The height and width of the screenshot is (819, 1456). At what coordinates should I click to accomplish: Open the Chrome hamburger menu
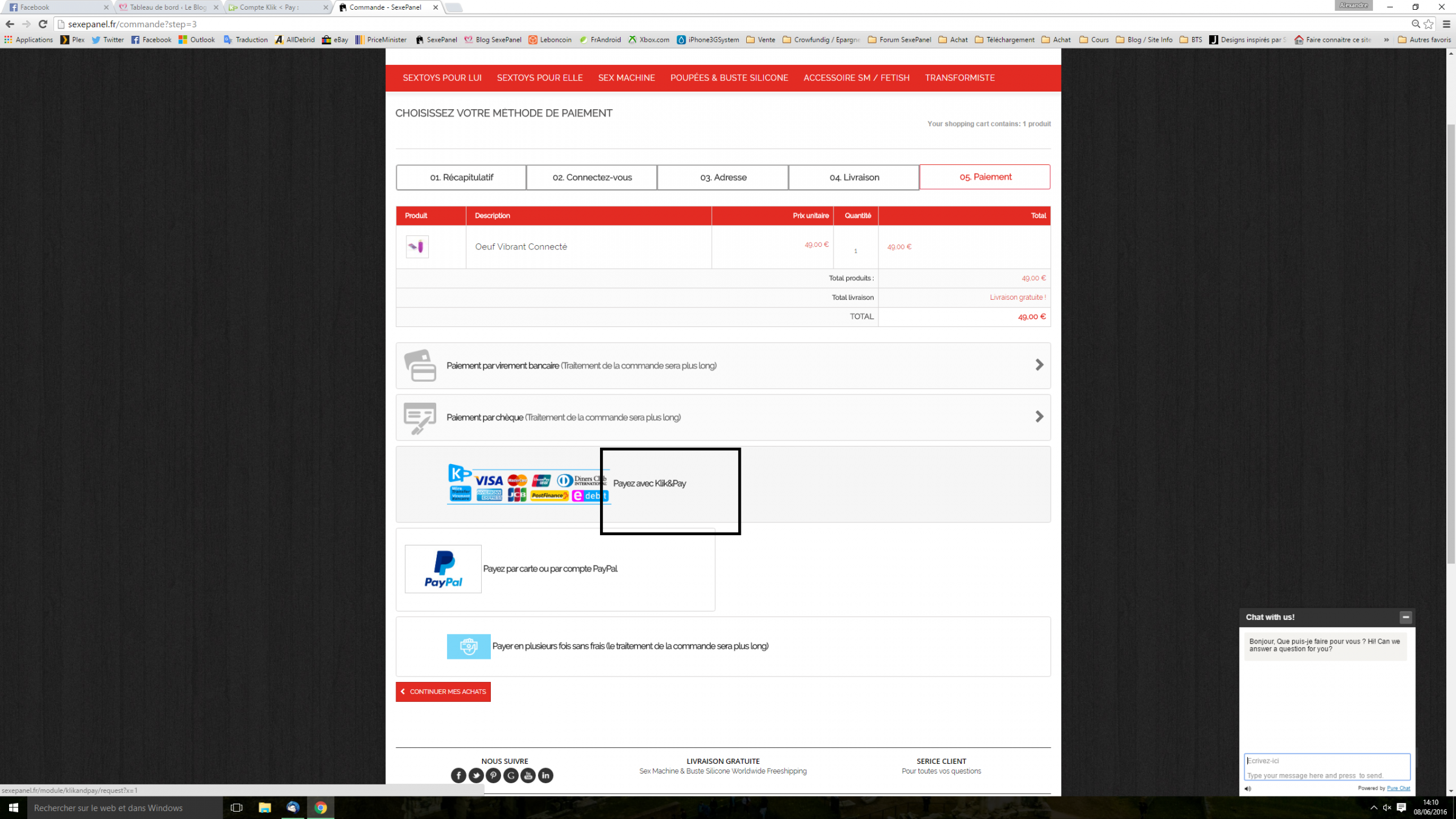click(x=1446, y=24)
